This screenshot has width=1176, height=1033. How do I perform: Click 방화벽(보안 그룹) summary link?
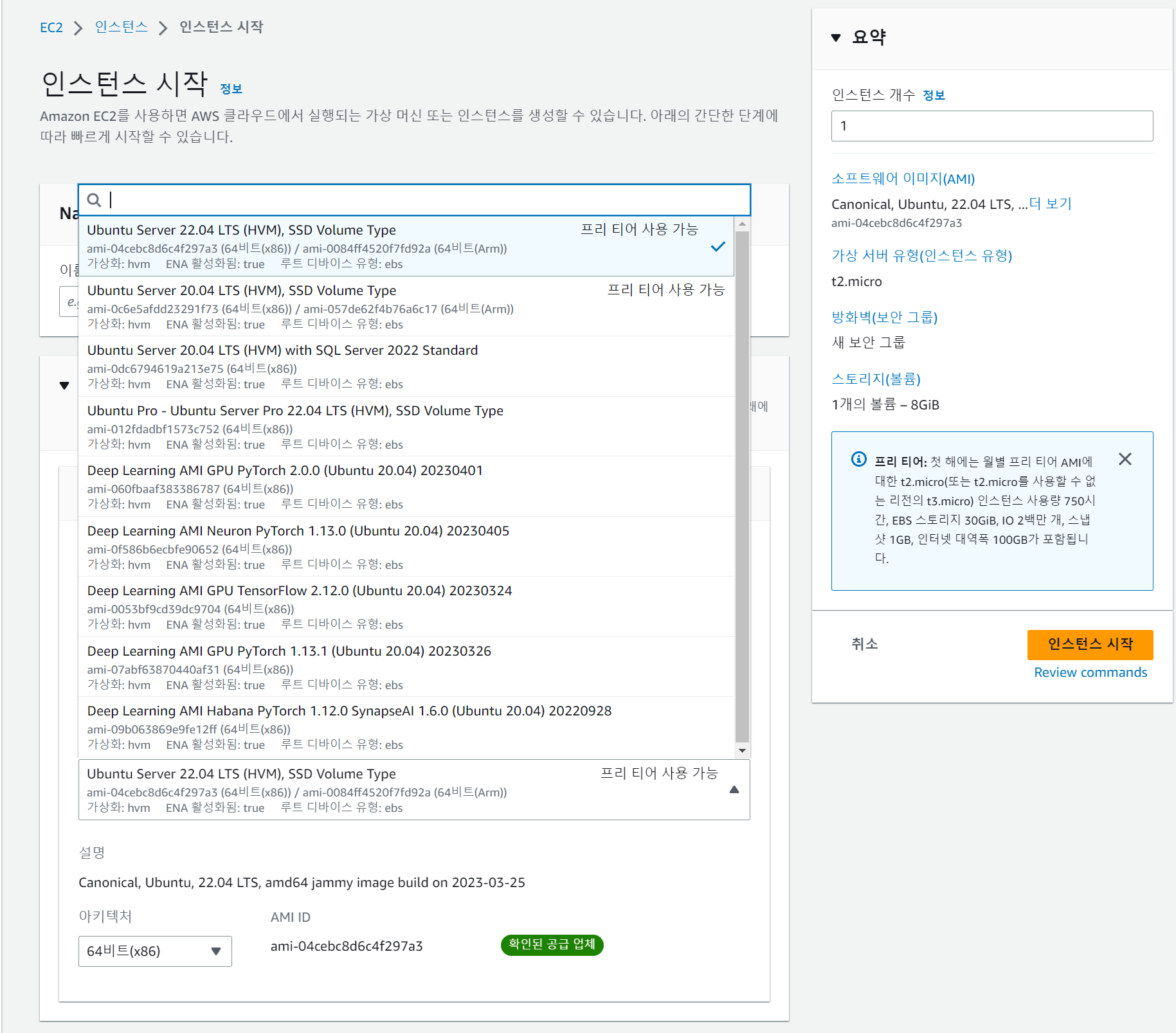pos(884,317)
